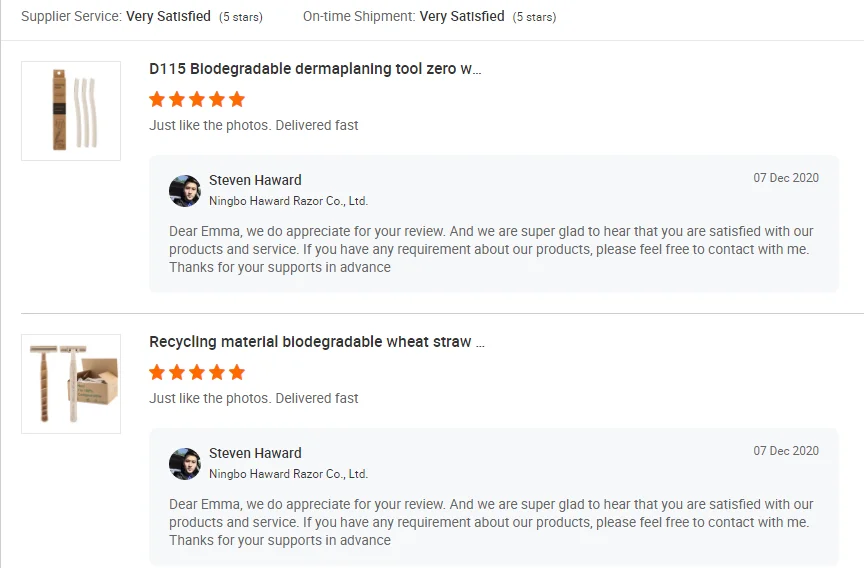Open the Recycling material biodegradable wheat straw title

pos(317,342)
